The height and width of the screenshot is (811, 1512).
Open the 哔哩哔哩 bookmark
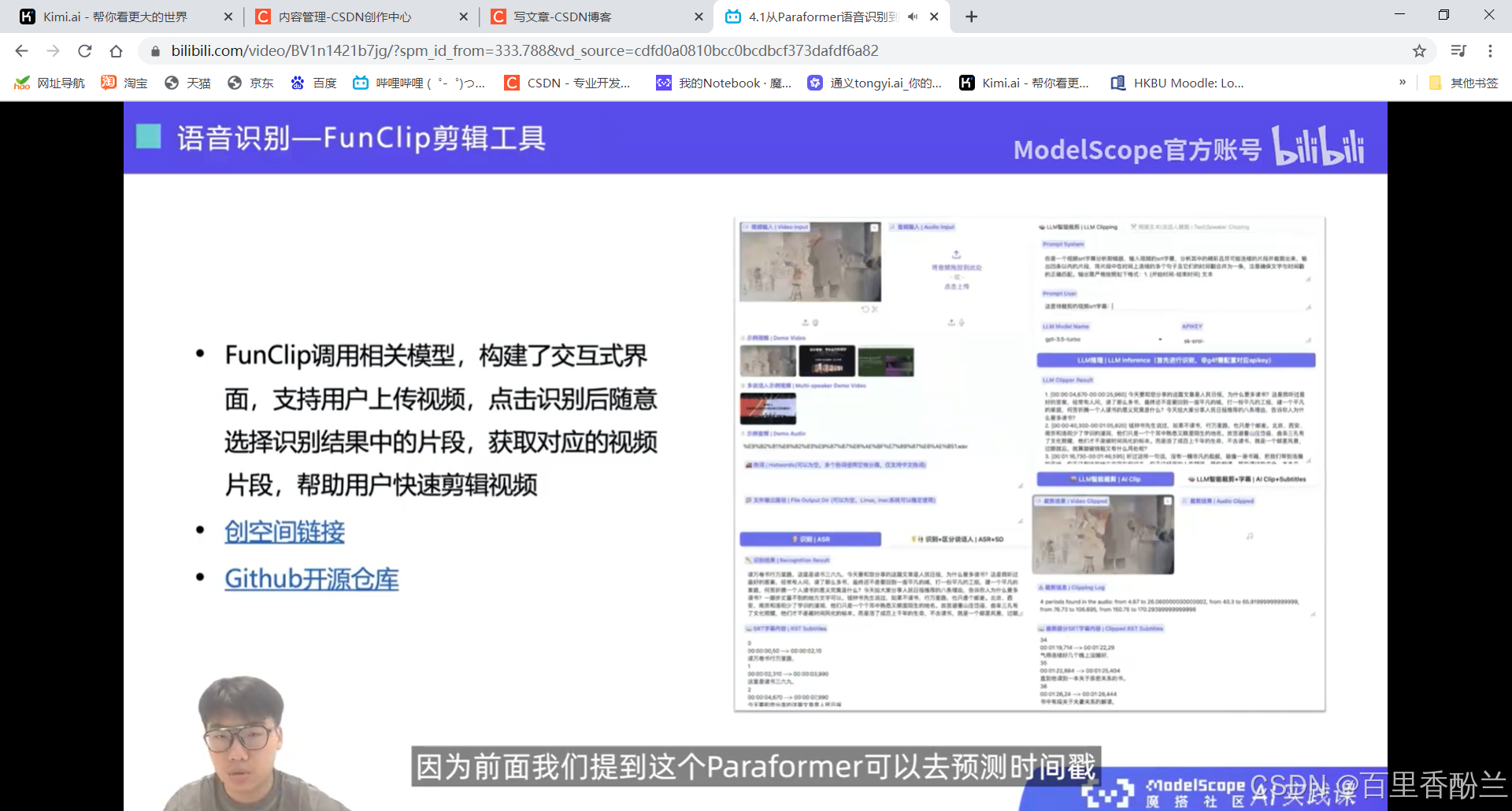tap(419, 83)
